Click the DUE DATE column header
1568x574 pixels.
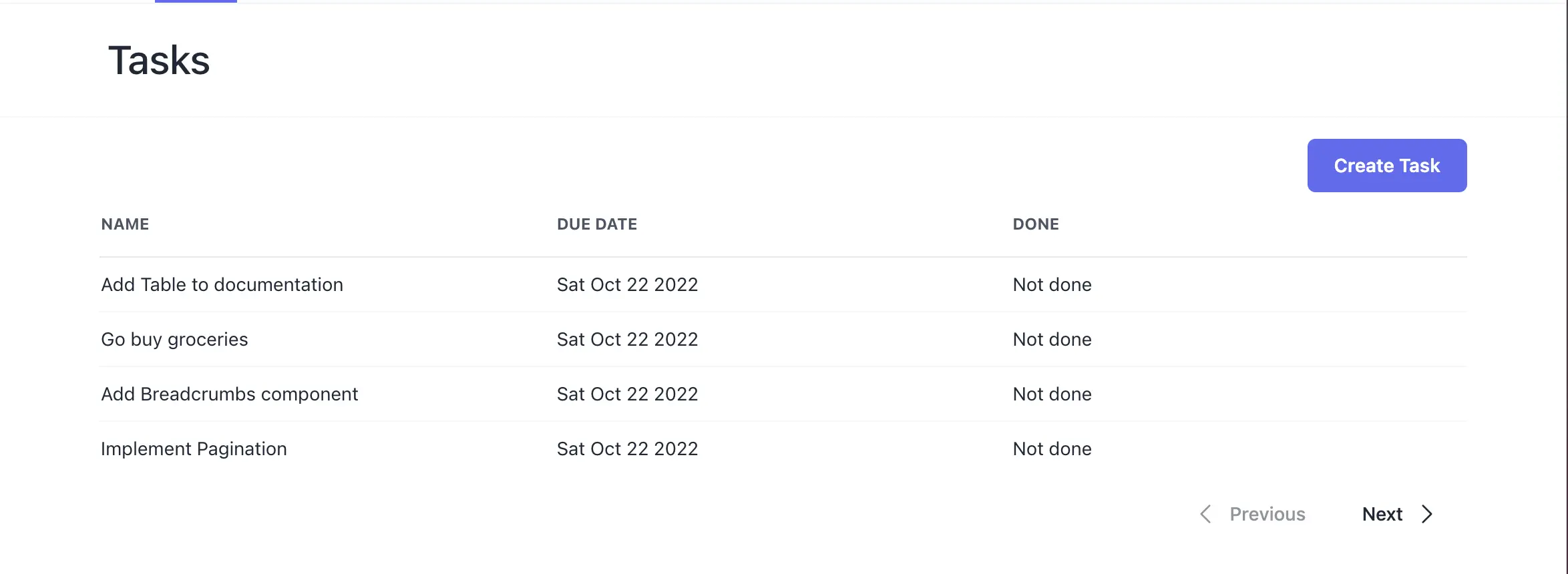[597, 224]
